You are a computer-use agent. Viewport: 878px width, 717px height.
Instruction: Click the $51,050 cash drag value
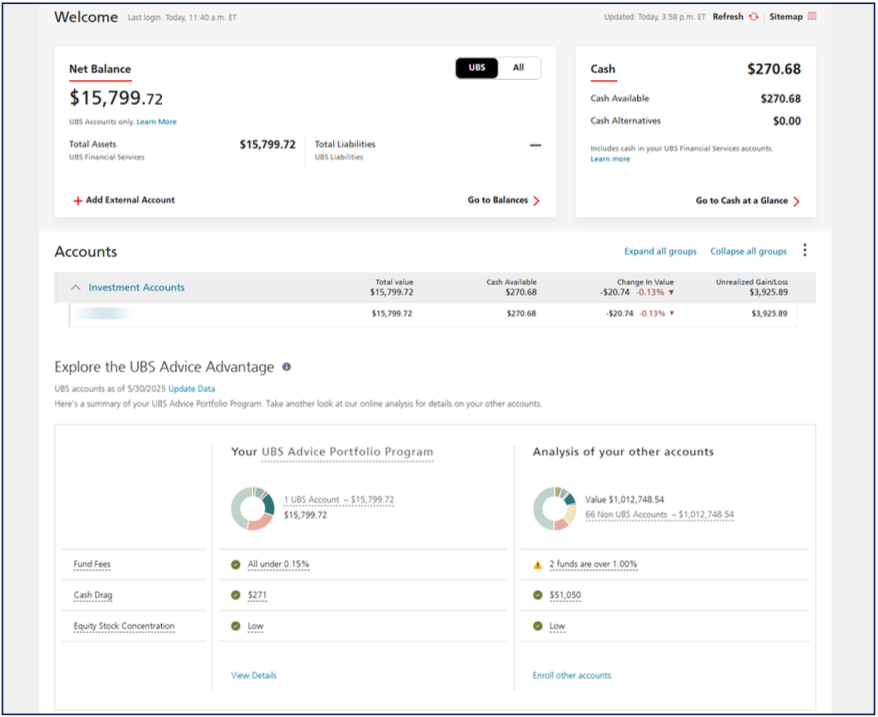pos(565,595)
